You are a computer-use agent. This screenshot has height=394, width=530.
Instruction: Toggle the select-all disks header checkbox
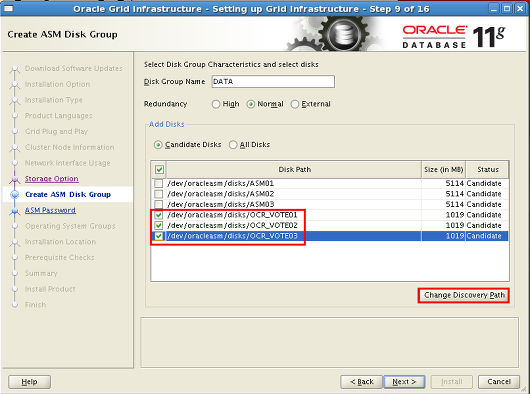pyautogui.click(x=159, y=170)
